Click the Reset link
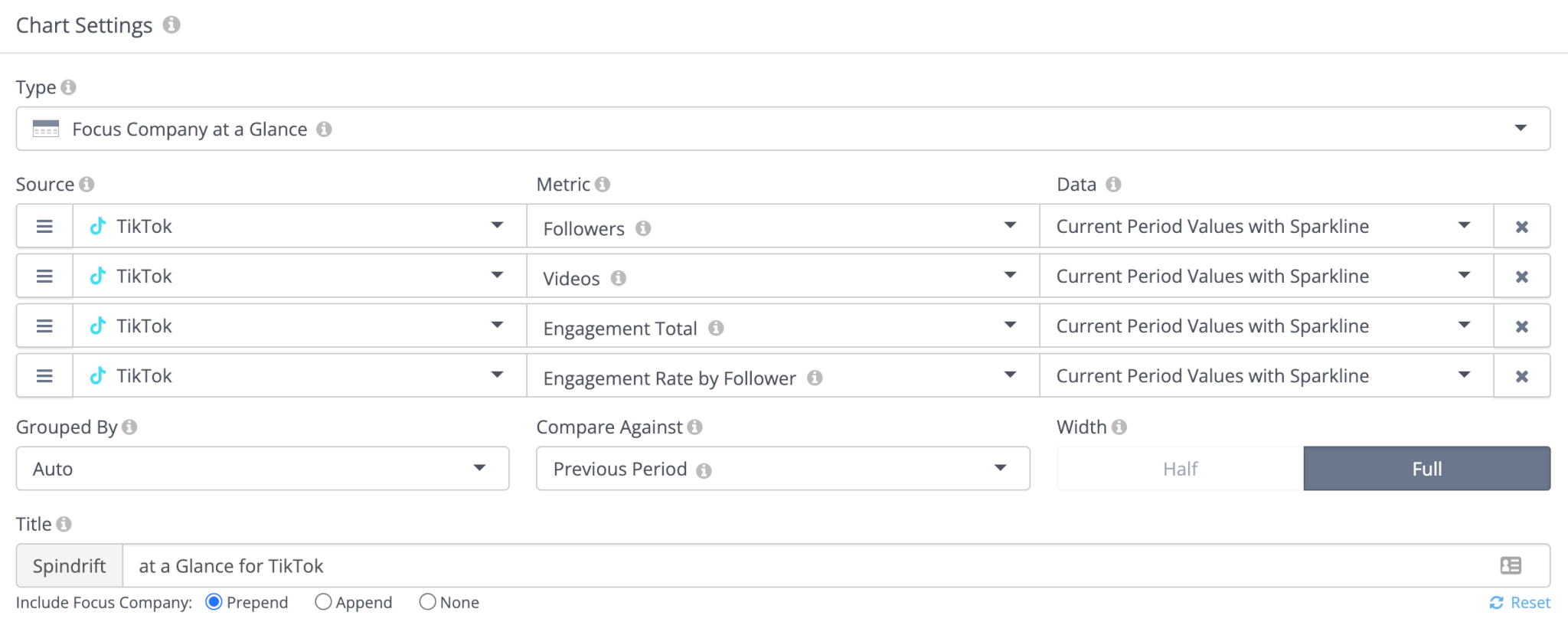The width and height of the screenshot is (1568, 635). pos(1528,602)
